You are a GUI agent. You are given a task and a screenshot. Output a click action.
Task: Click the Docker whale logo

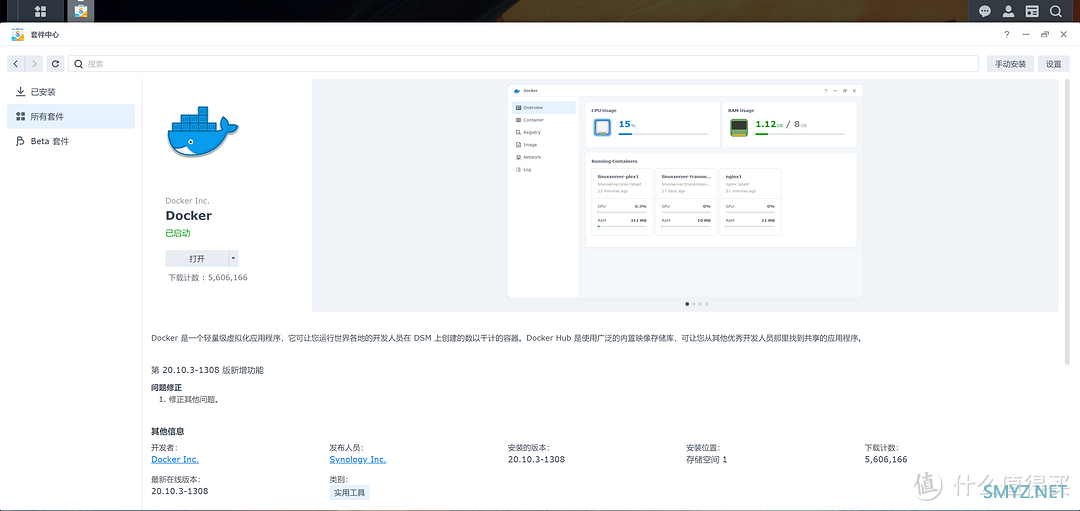(x=202, y=131)
